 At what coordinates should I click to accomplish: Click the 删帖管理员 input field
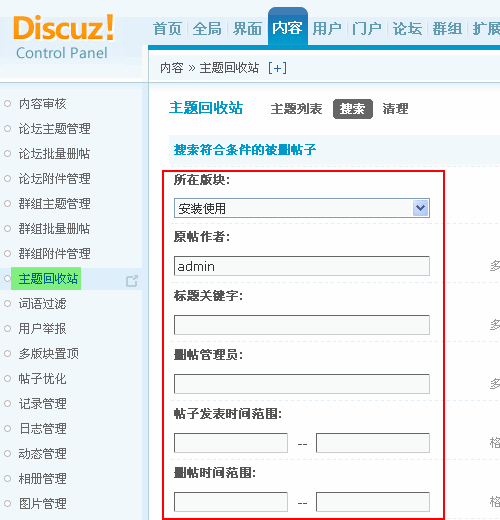pyautogui.click(x=302, y=384)
